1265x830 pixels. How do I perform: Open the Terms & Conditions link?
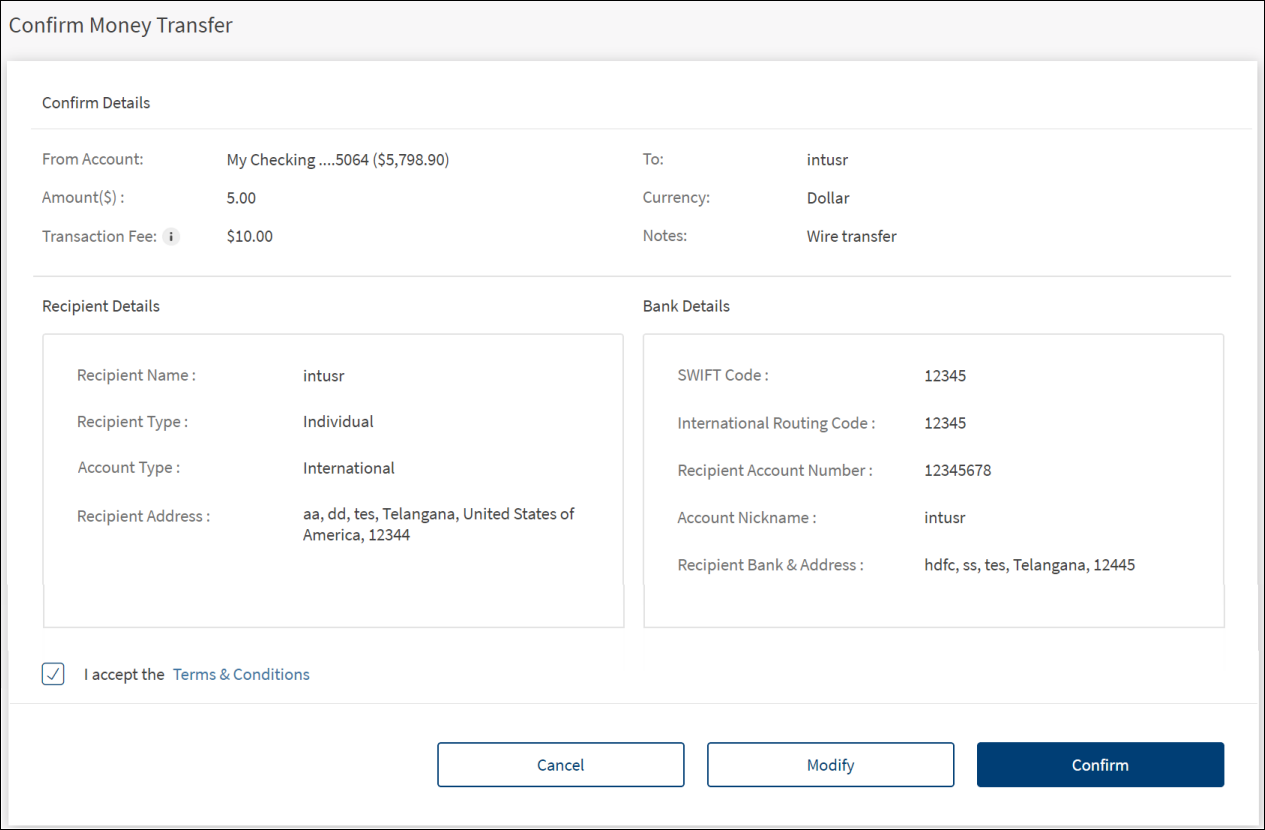pyautogui.click(x=241, y=674)
